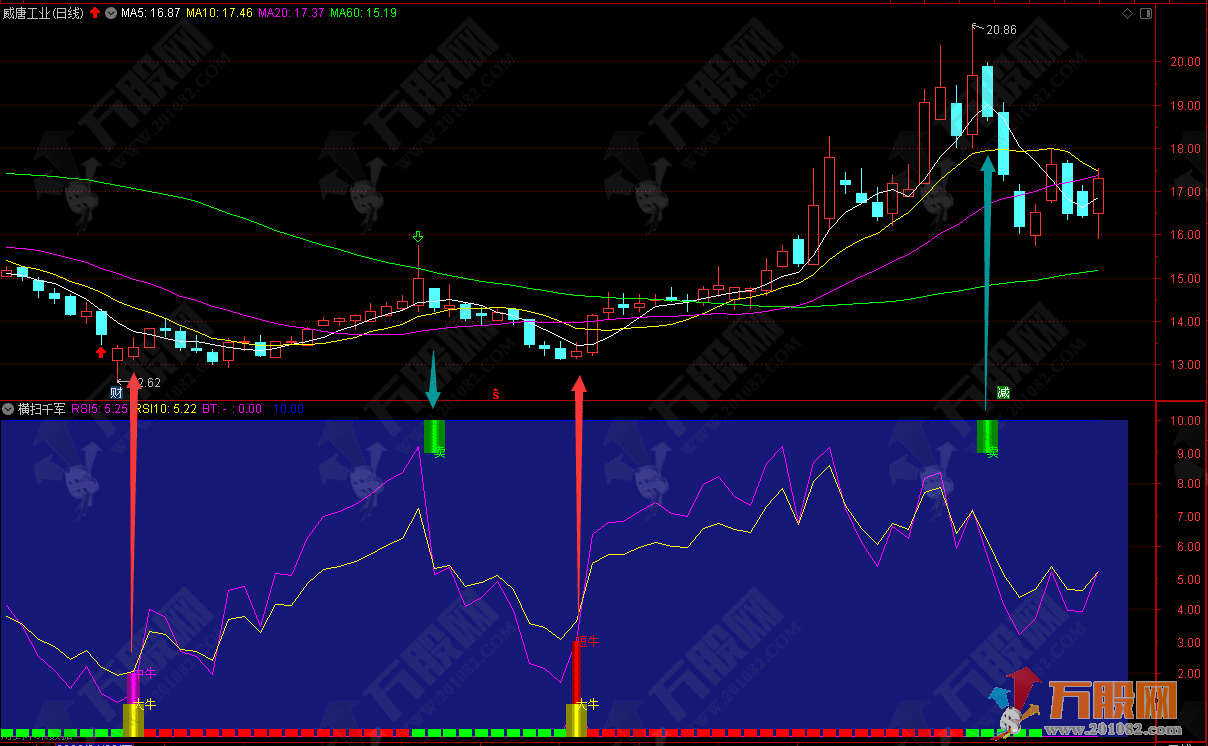Image resolution: width=1208 pixels, height=746 pixels.
Task: Click the 12.62 low price label
Action: tap(147, 382)
